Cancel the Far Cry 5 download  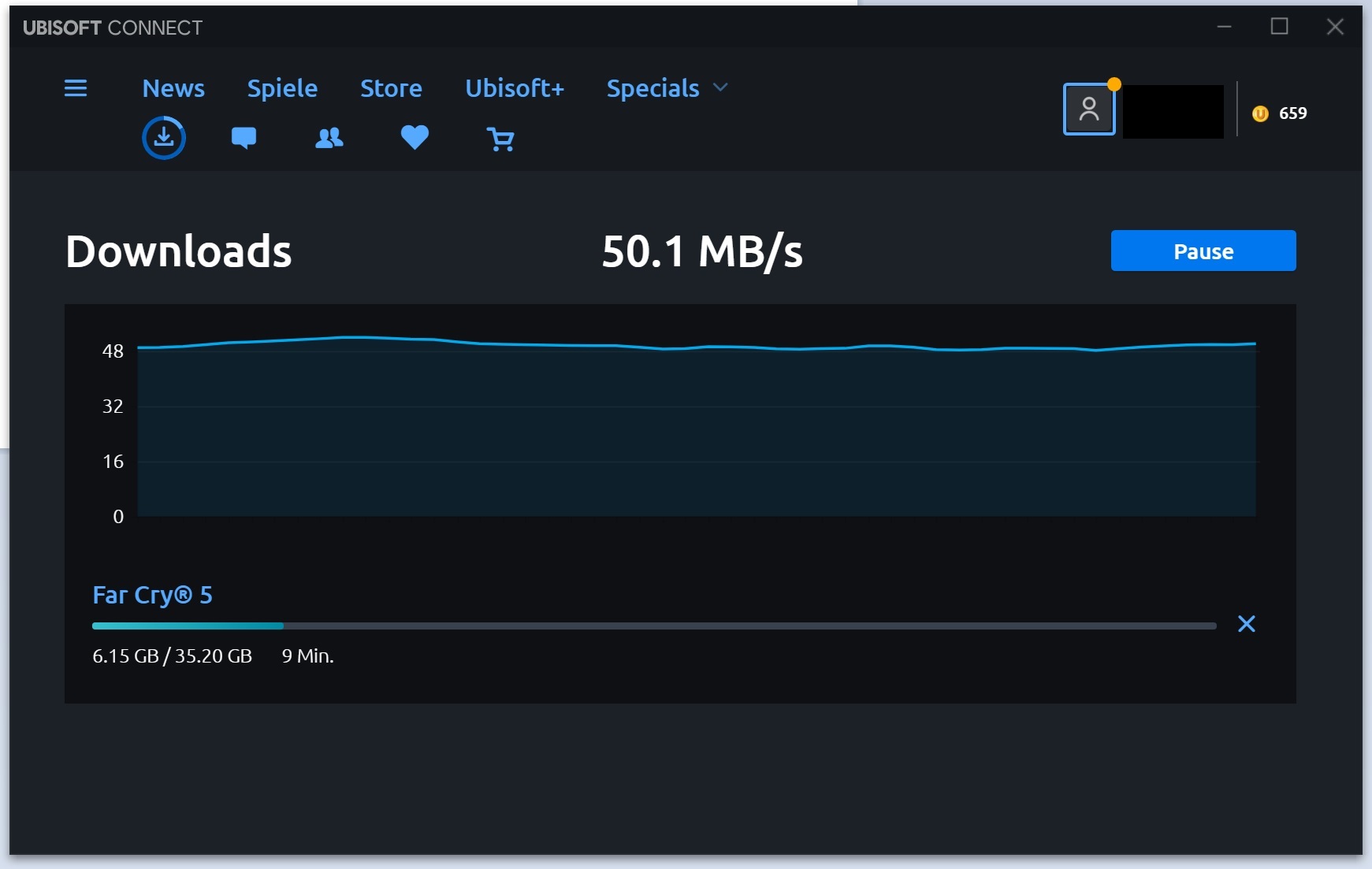[1247, 624]
